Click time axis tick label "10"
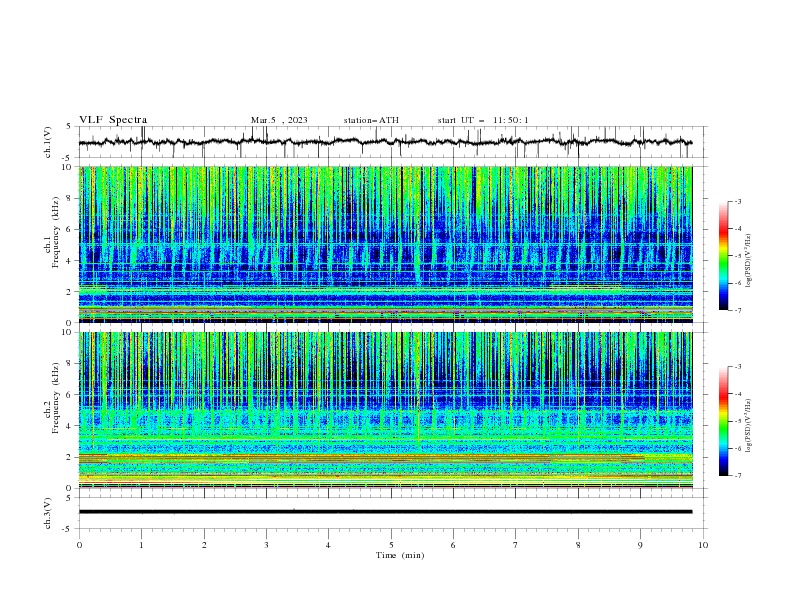This screenshot has height=612, width=792. point(703,545)
